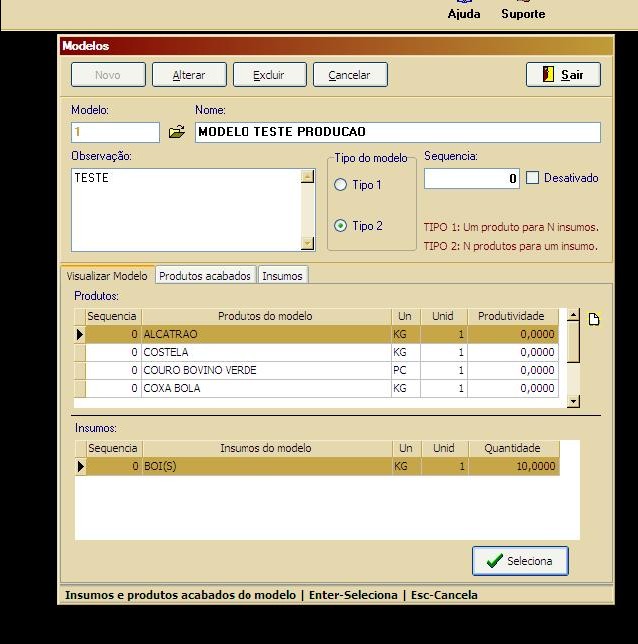
Task: Click Sequencia header in Produtos grid
Action: coord(113,316)
